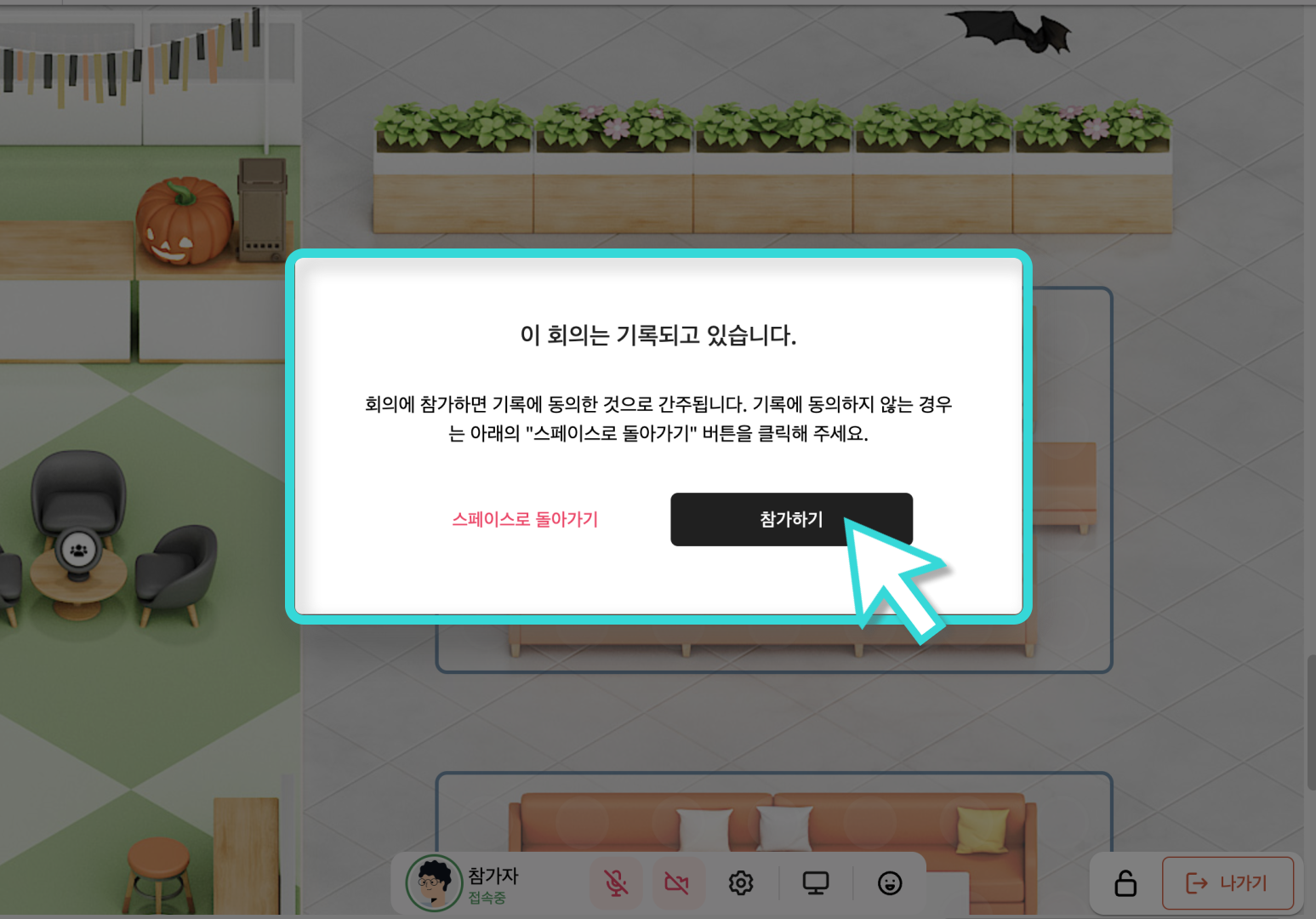The image size is (1316, 919).
Task: Click the 나가기 exit button
Action: click(1228, 883)
